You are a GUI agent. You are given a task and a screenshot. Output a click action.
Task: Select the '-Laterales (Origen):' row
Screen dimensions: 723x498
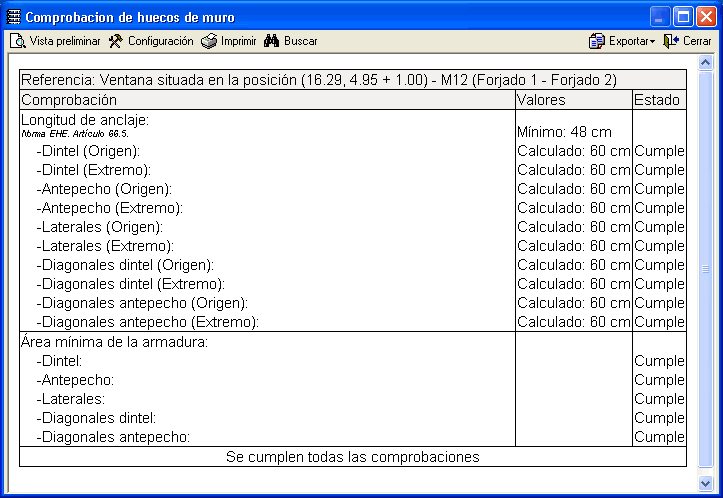click(353, 227)
